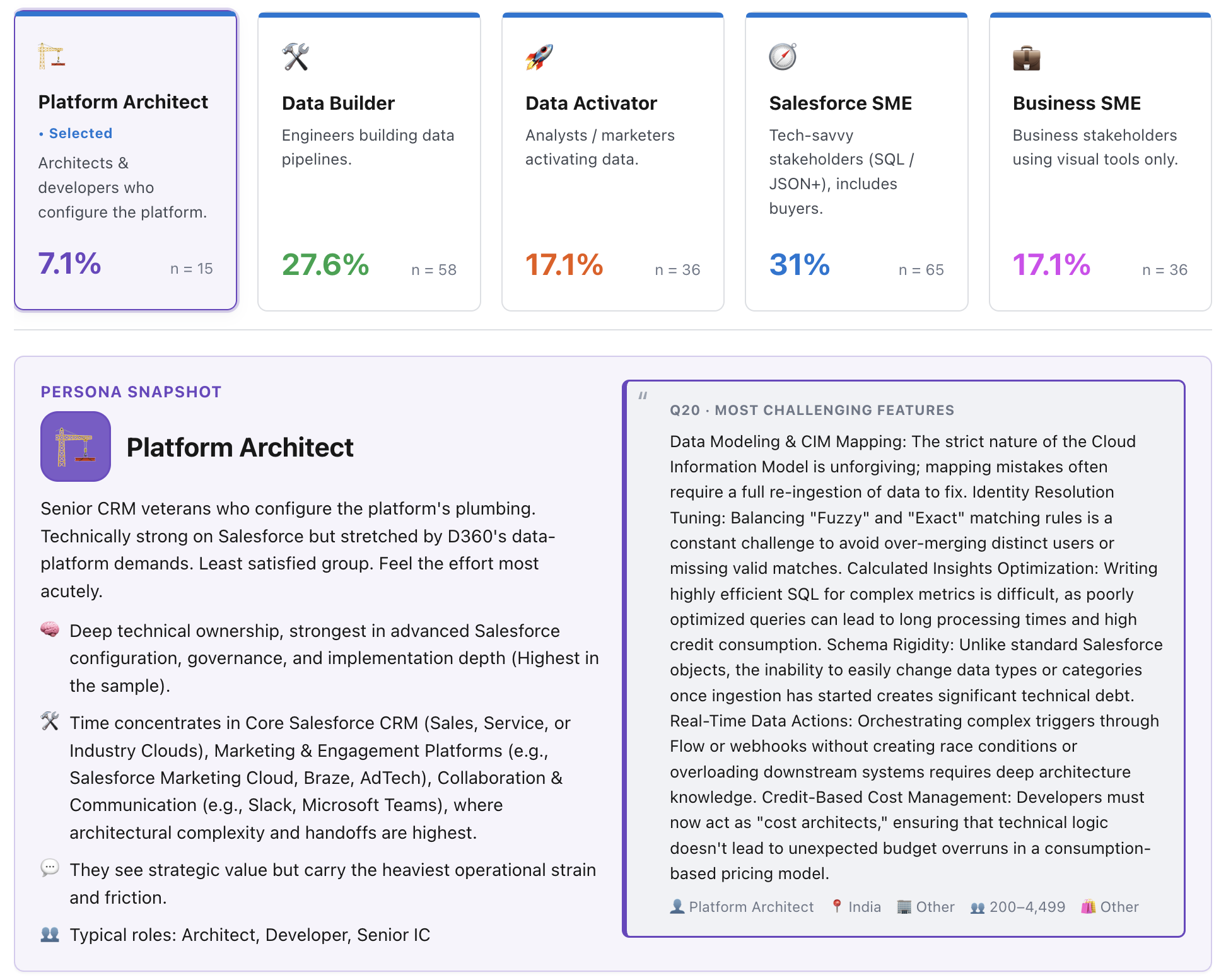Screen dimensions: 1226x980
Task: Click the briefcase icon for Business SME
Action: [x=1026, y=57]
